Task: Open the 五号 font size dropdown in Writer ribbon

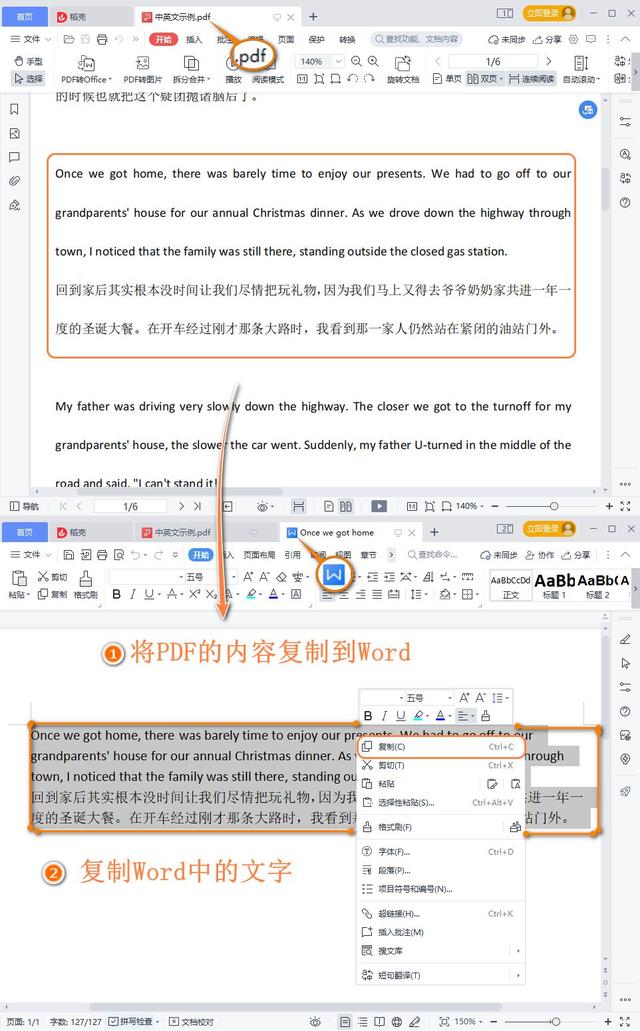Action: point(234,577)
